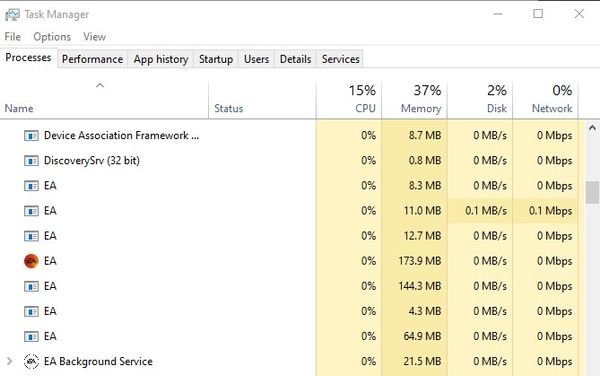Switch to the Performance tab
600x376 pixels.
click(93, 59)
